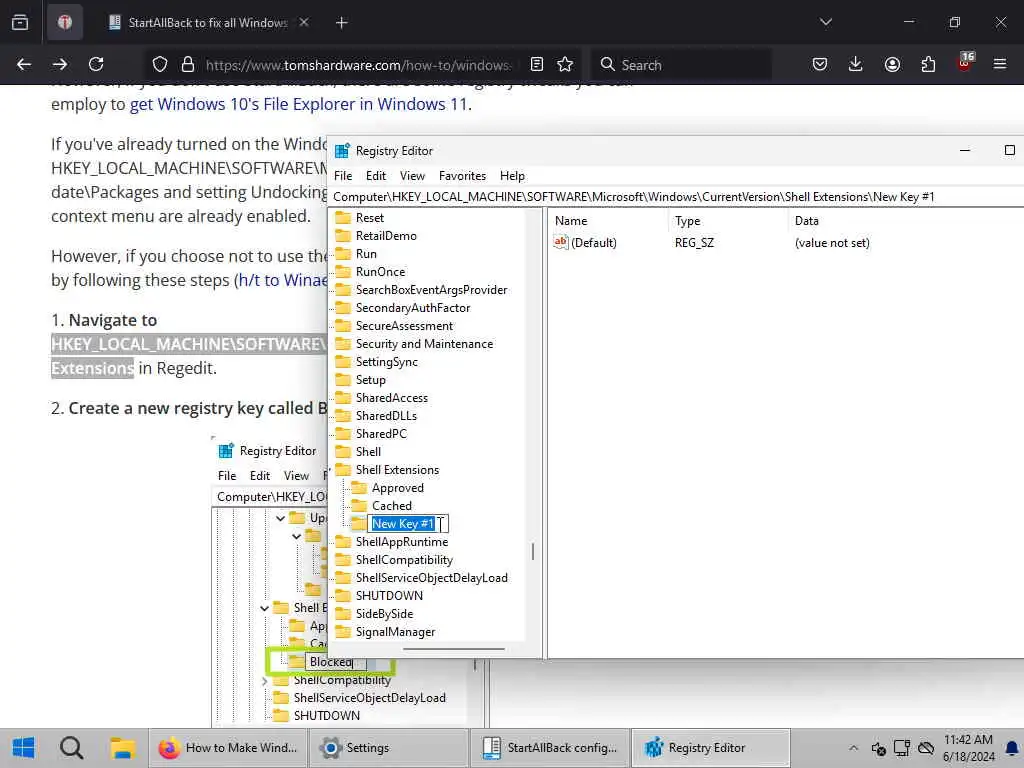
Task: Switch to Firefox How to Make Wind... taskbar button
Action: [x=228, y=748]
